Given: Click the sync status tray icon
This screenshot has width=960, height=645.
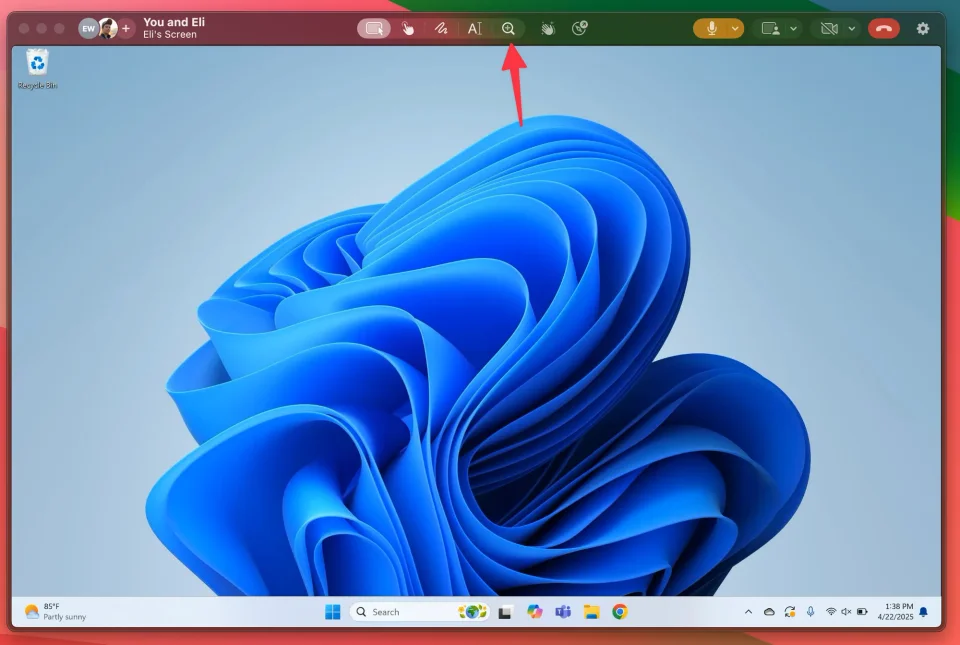Looking at the screenshot, I should pos(790,611).
